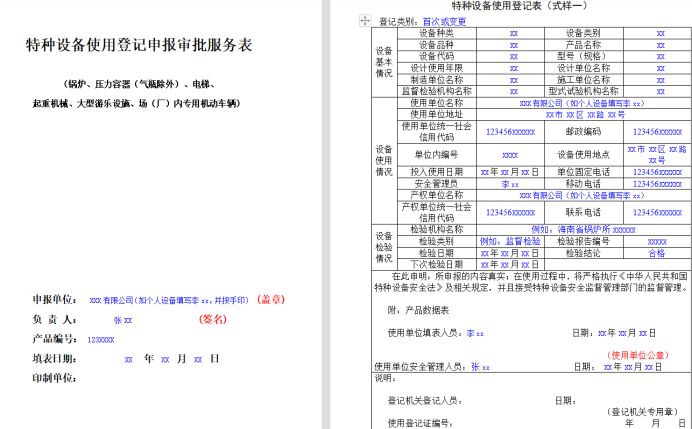
Task: Click the company value in 使用单位名称 row
Action: point(583,103)
